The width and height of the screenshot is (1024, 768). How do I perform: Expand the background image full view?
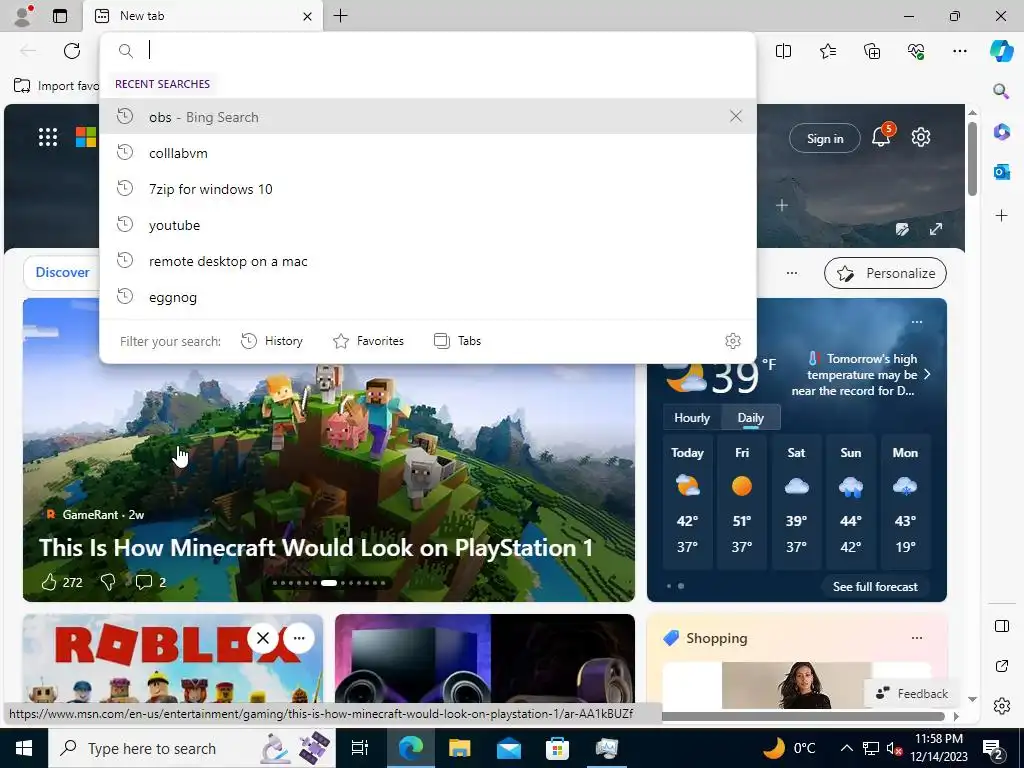[x=936, y=229]
